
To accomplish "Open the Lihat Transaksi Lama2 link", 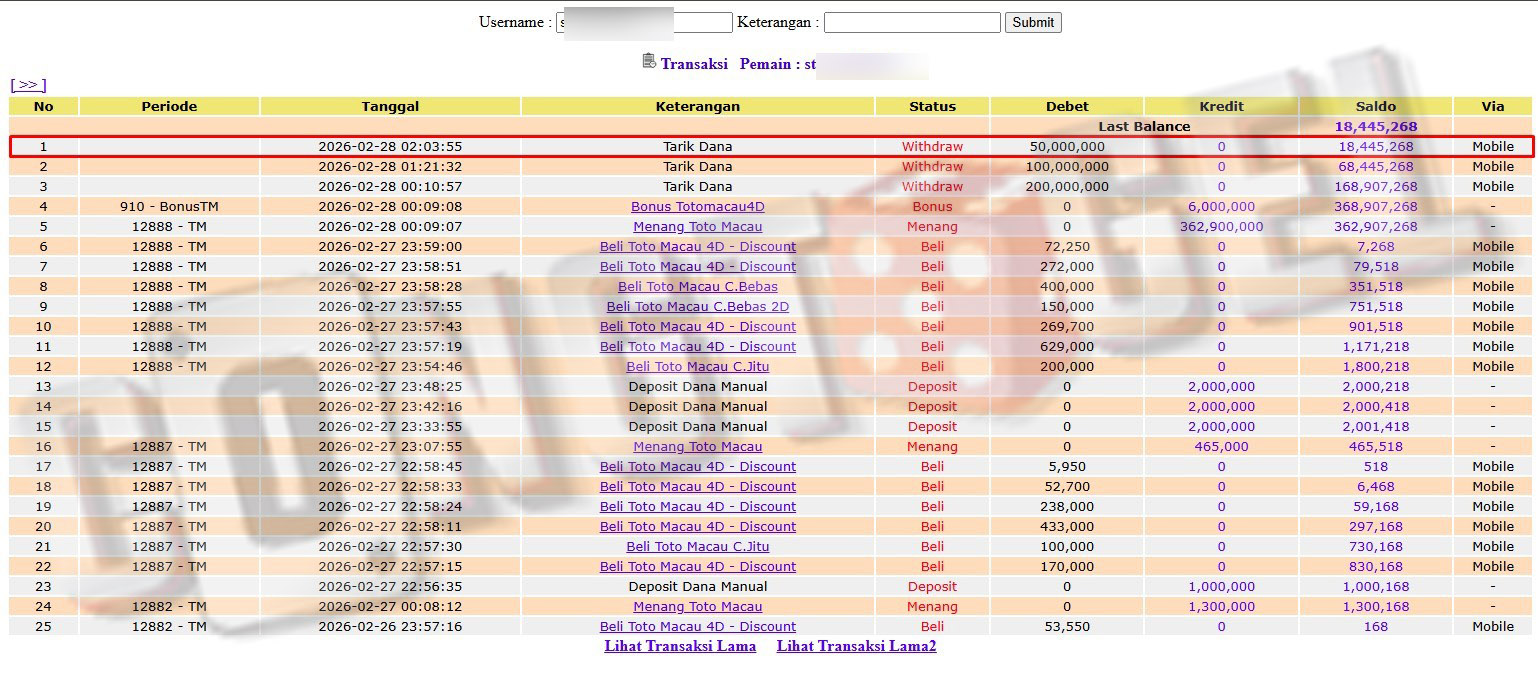I will tap(856, 646).
